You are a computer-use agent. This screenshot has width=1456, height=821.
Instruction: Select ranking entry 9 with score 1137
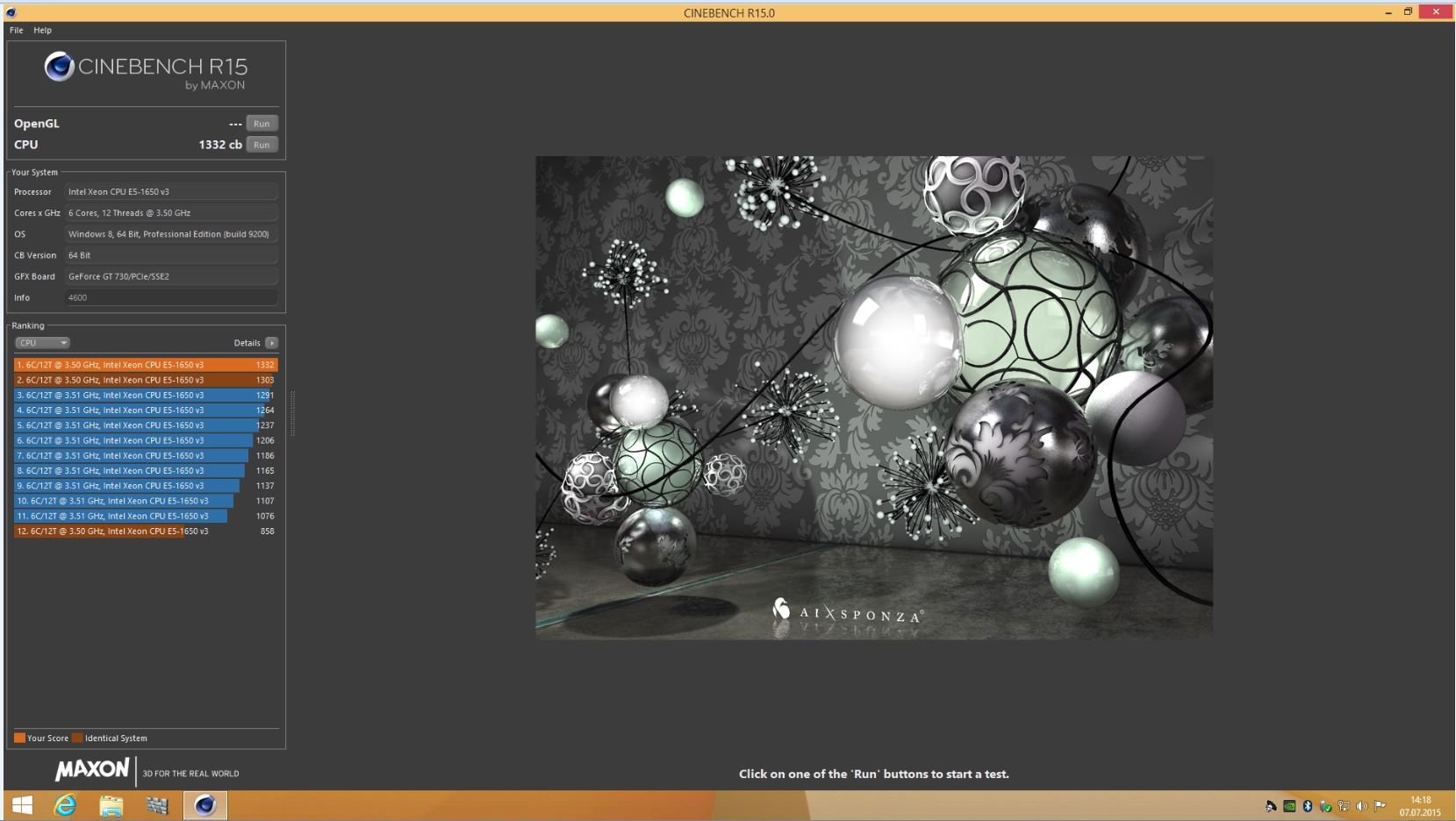click(146, 485)
